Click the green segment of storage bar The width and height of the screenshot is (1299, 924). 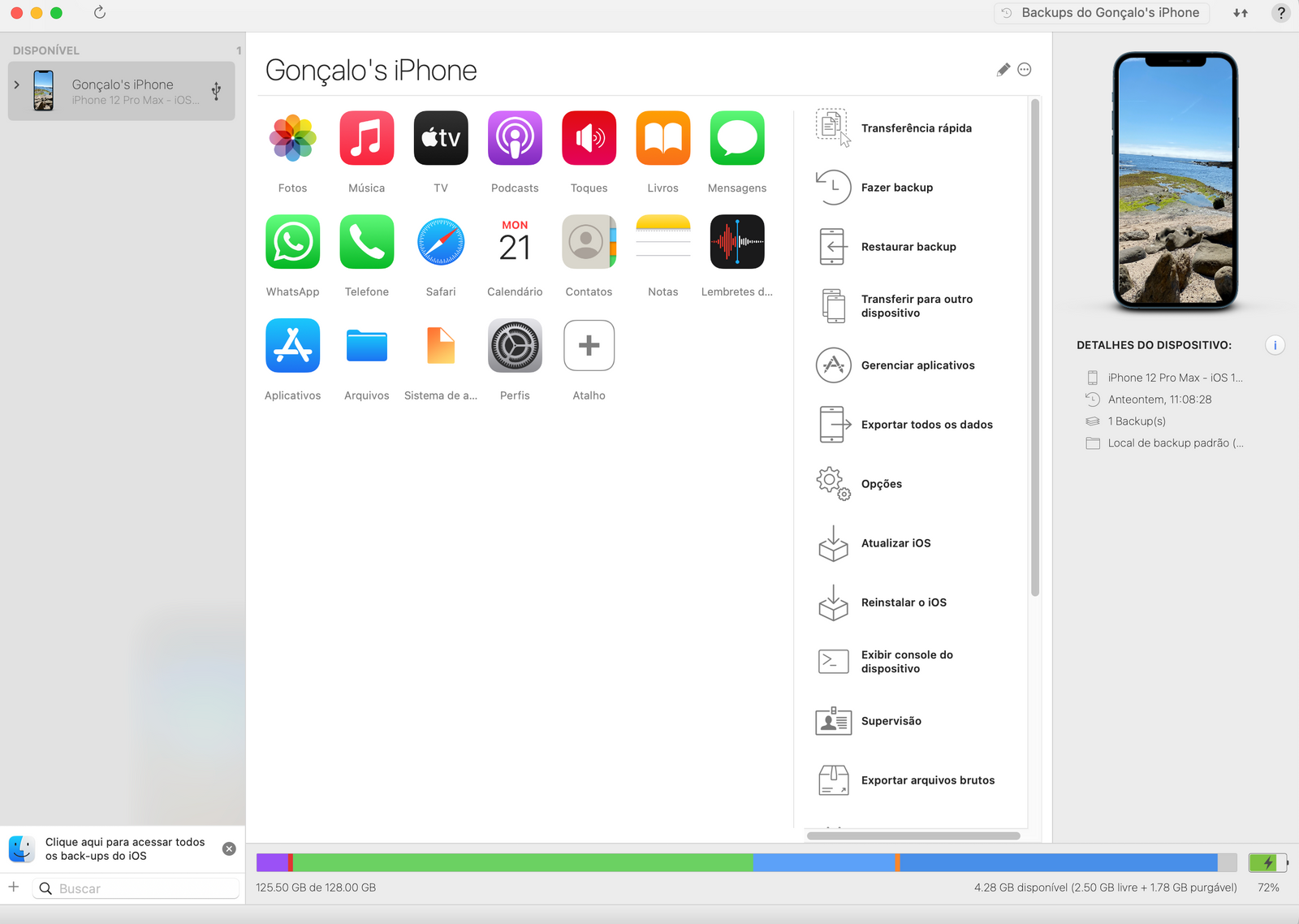[523, 862]
